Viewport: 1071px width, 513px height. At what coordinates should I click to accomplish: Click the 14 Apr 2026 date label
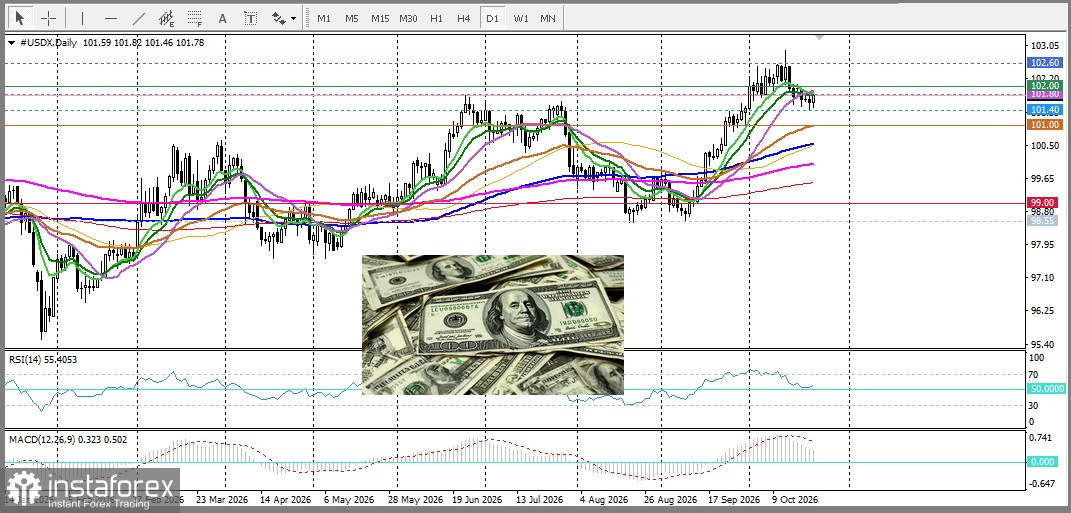285,499
